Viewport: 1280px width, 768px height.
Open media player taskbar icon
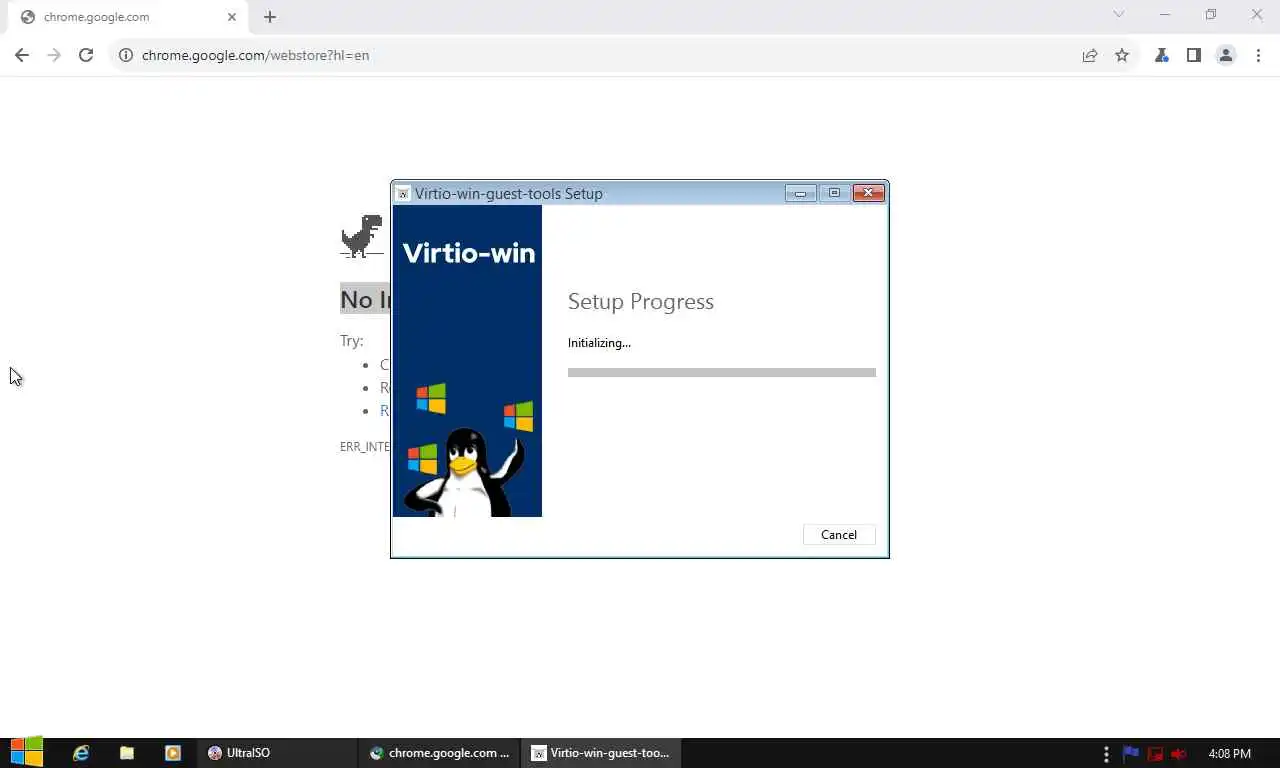[173, 753]
